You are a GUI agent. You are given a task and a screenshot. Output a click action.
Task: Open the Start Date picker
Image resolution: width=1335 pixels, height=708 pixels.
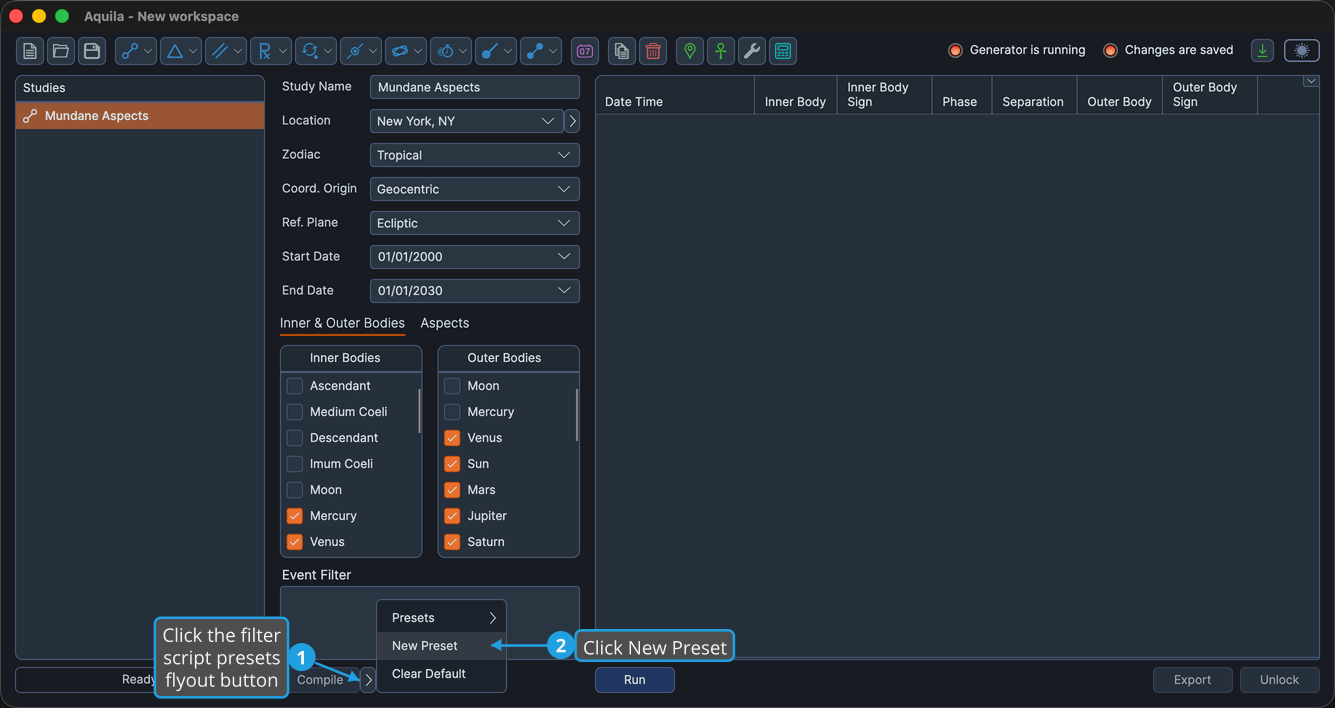[474, 257]
